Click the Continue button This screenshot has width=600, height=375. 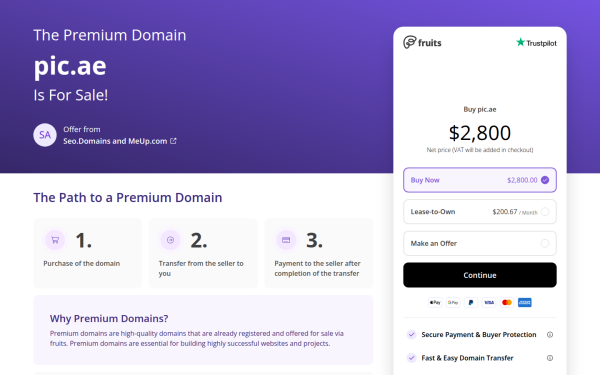tap(480, 275)
